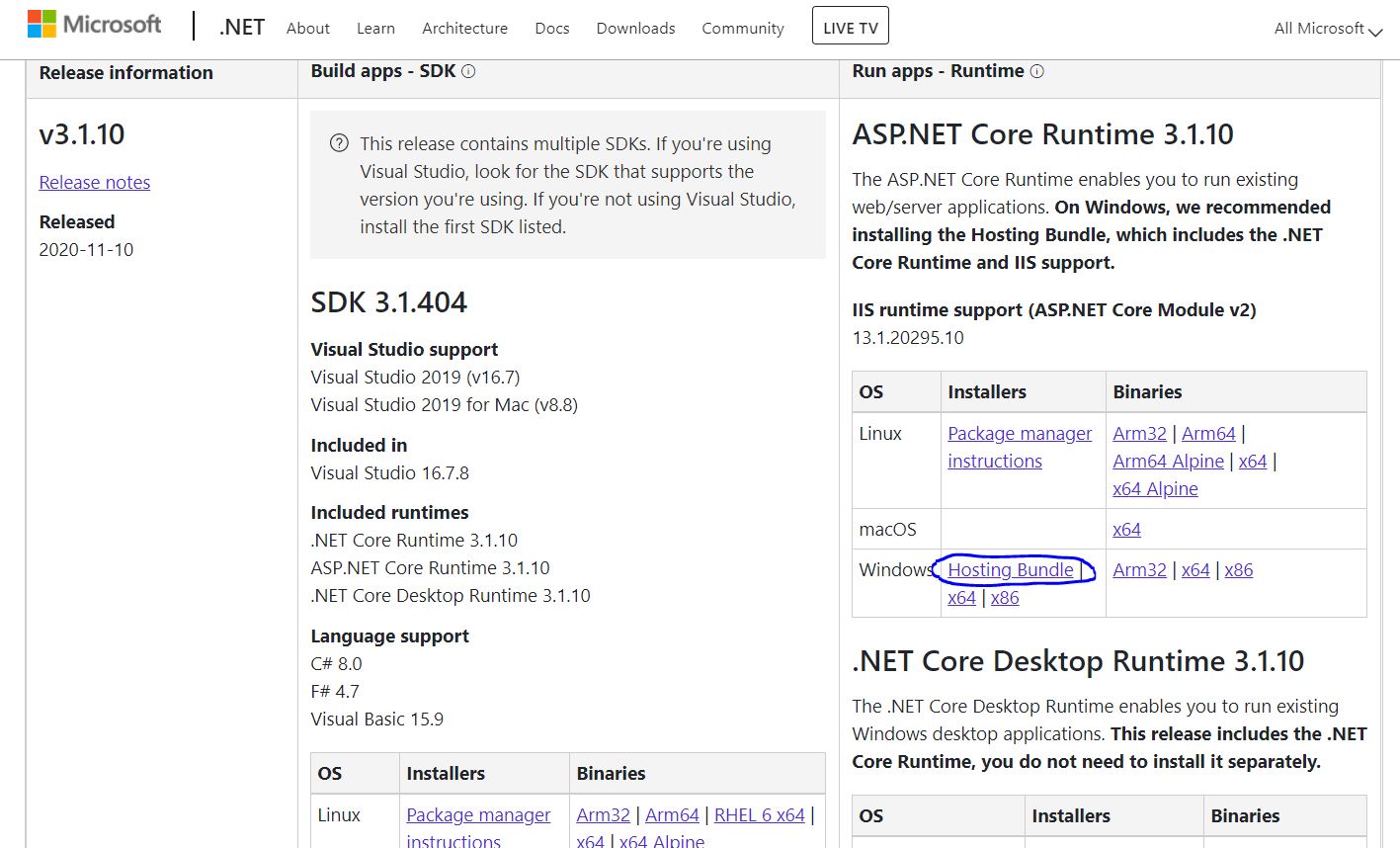Viewport: 1400px width, 848px height.
Task: Click the SDK 3.1.404 heading
Action: pyautogui.click(x=389, y=302)
